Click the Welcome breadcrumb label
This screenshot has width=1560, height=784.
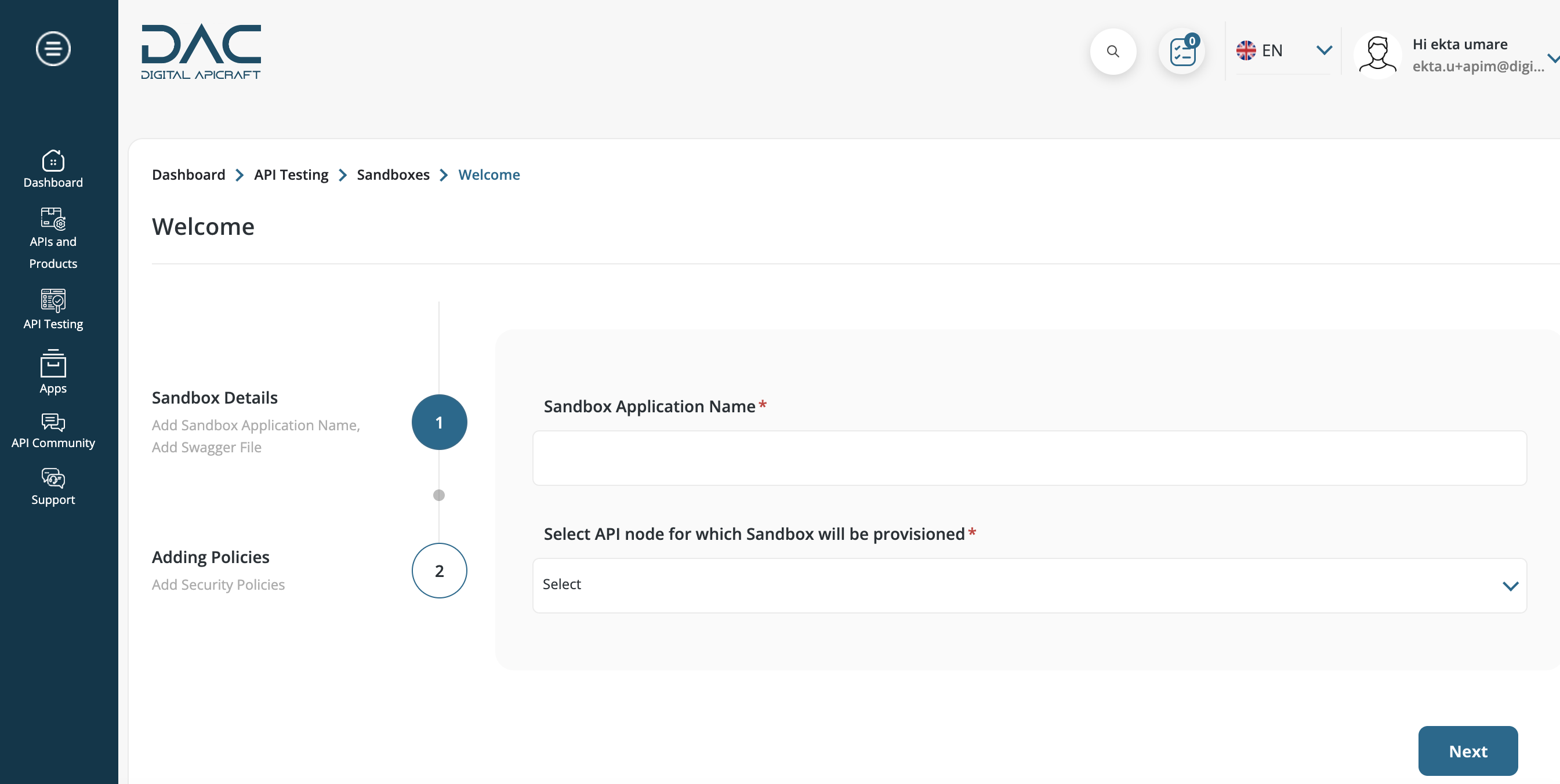pos(489,174)
